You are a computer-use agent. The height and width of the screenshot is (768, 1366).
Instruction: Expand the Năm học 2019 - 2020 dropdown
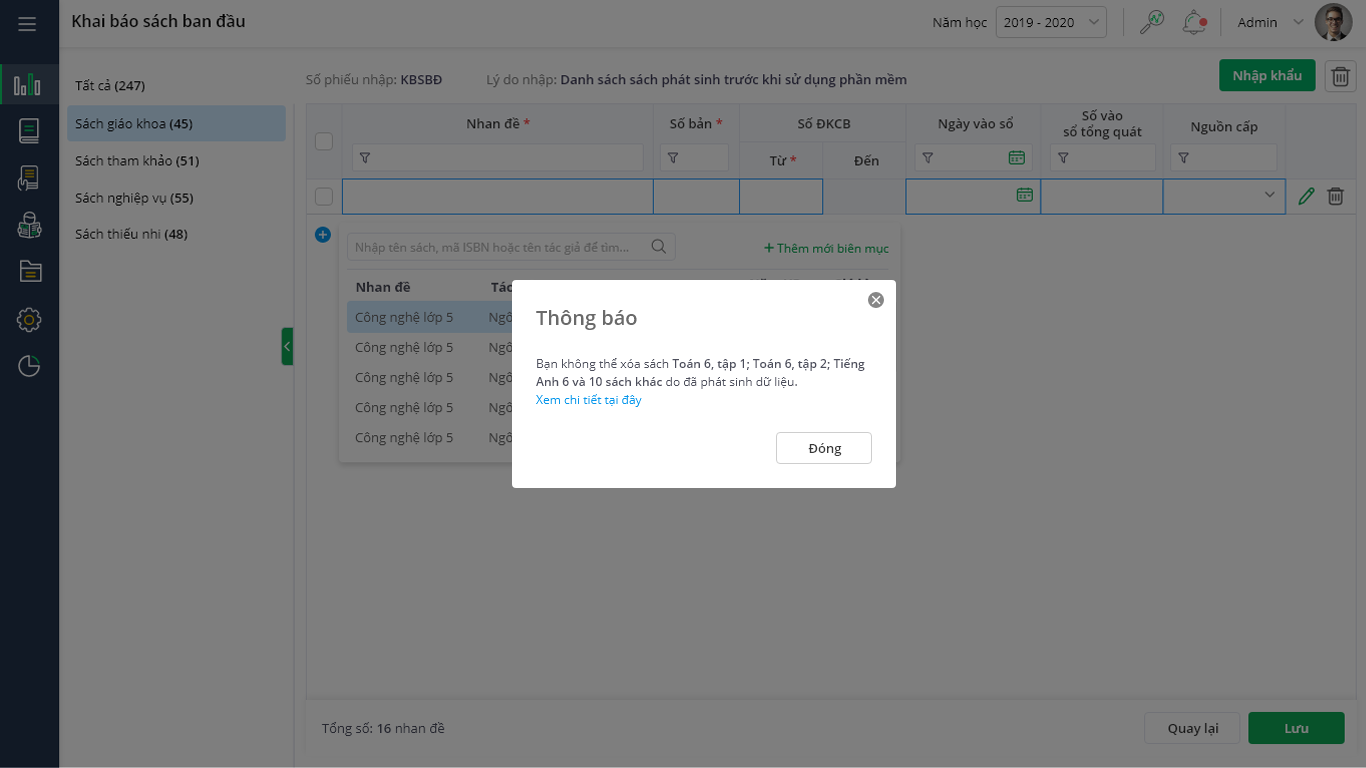point(1050,22)
